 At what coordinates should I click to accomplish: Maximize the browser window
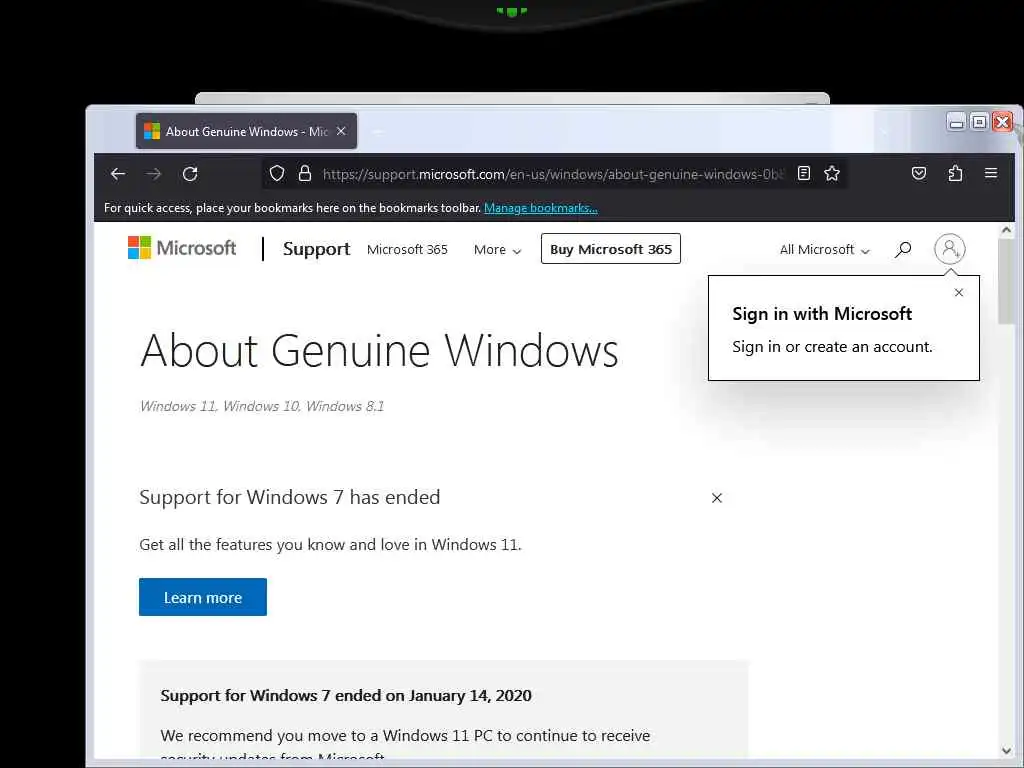tap(979, 122)
